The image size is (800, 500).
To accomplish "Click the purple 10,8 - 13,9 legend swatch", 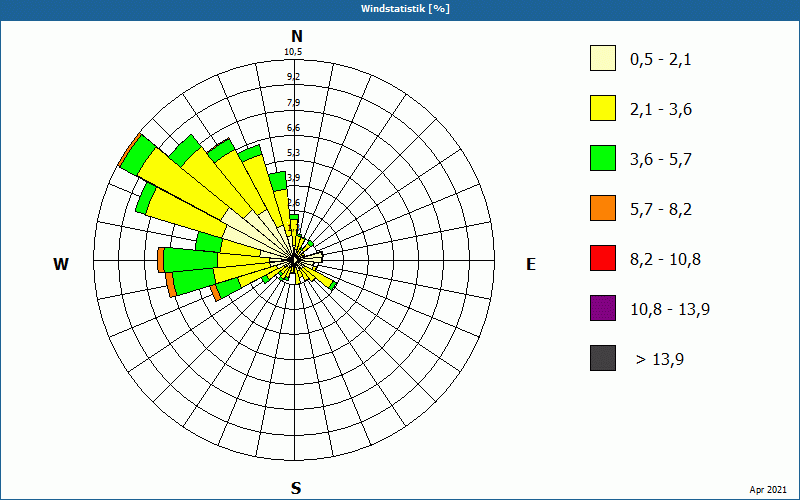I will (603, 308).
